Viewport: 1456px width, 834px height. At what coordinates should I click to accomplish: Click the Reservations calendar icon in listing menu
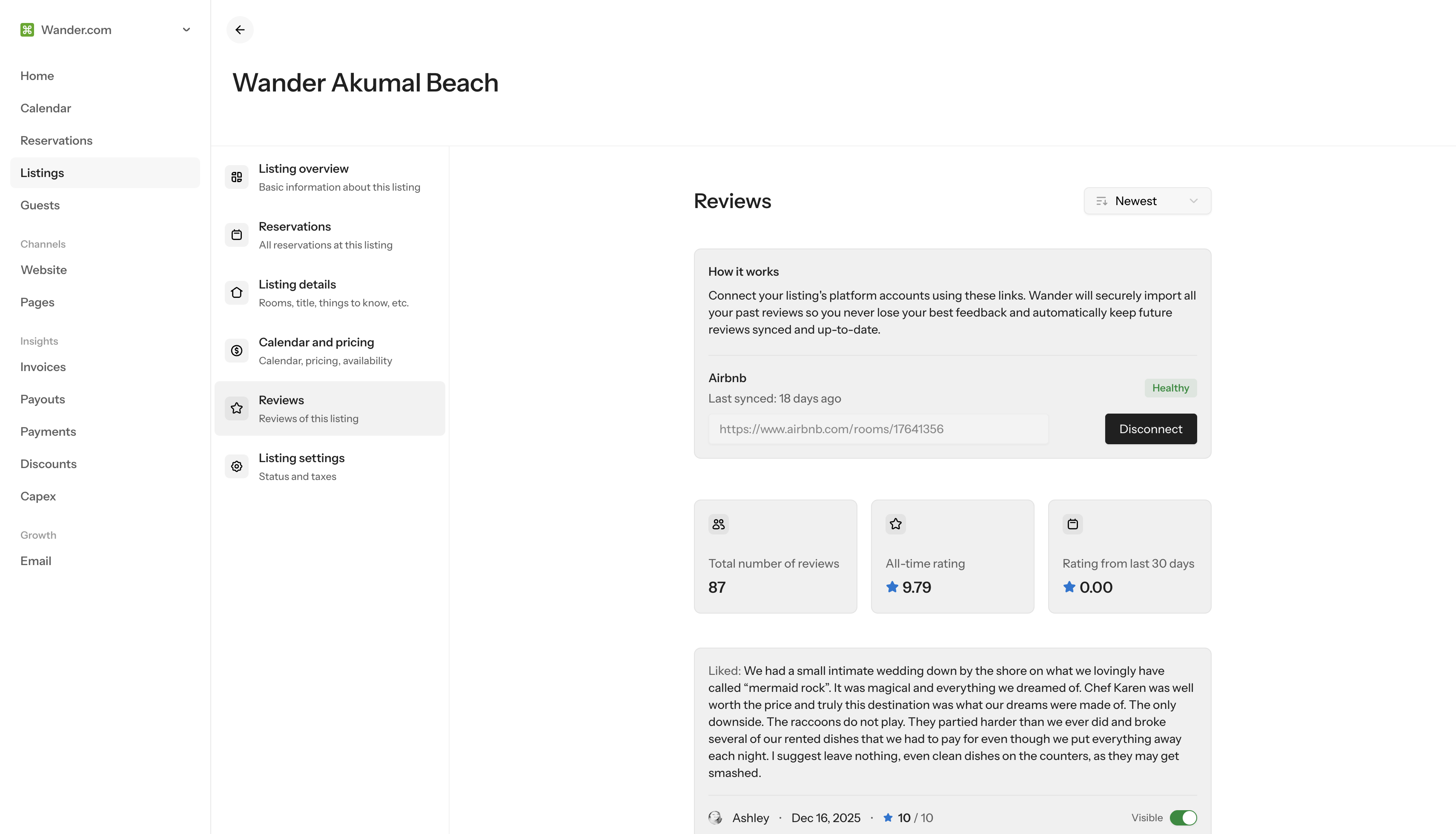click(x=237, y=235)
